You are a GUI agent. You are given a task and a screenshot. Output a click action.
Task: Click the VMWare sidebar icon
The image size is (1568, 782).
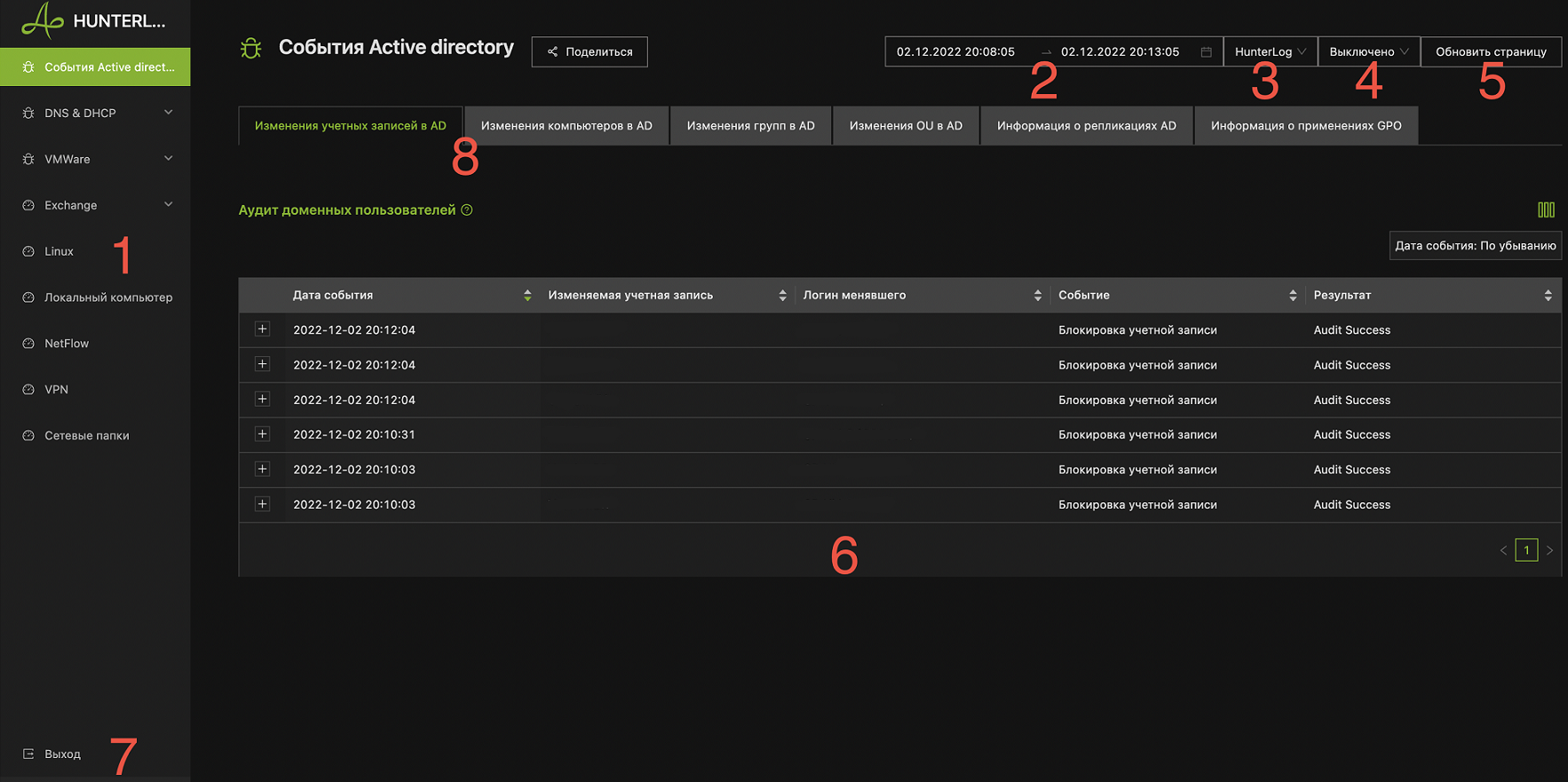click(x=28, y=160)
